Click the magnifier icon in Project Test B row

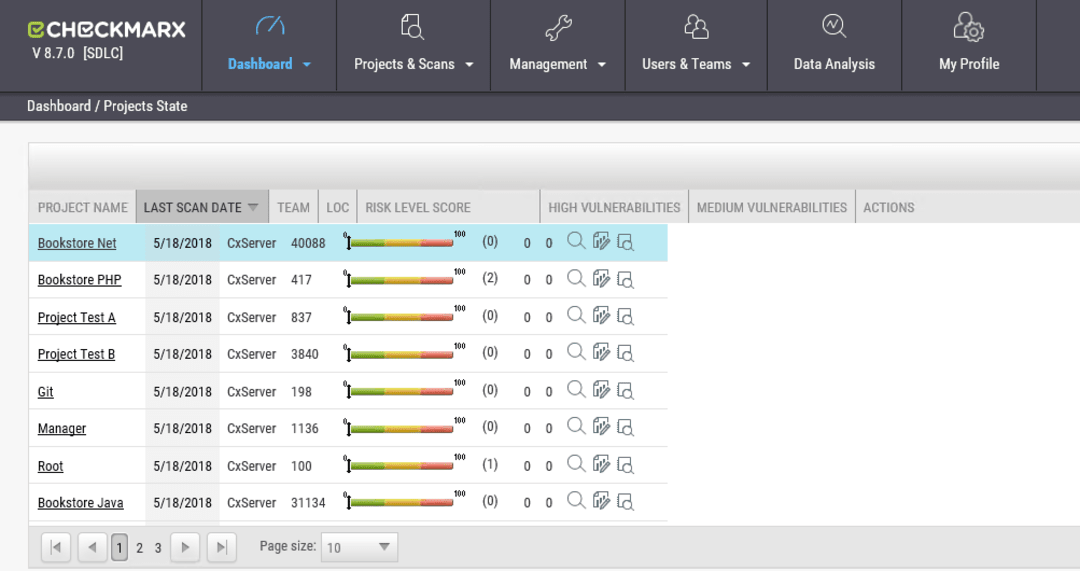[x=576, y=352]
